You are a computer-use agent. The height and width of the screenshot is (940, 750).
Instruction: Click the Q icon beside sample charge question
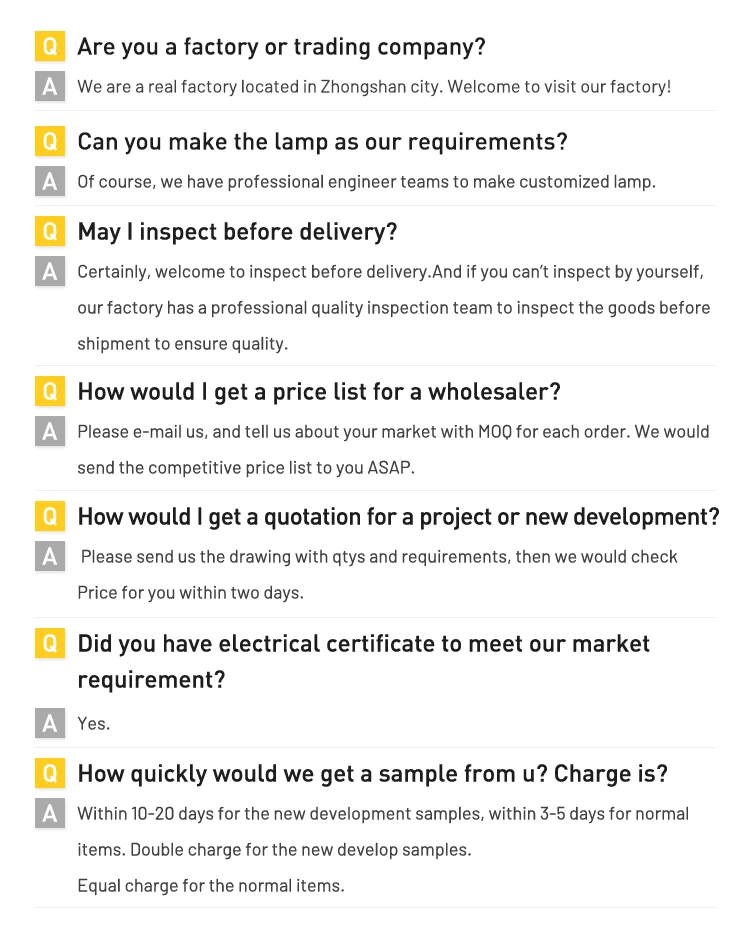pos(50,773)
